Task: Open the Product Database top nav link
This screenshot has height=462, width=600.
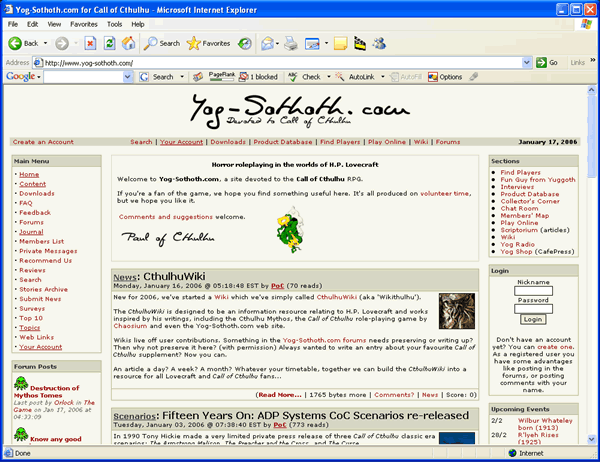Action: coord(282,142)
